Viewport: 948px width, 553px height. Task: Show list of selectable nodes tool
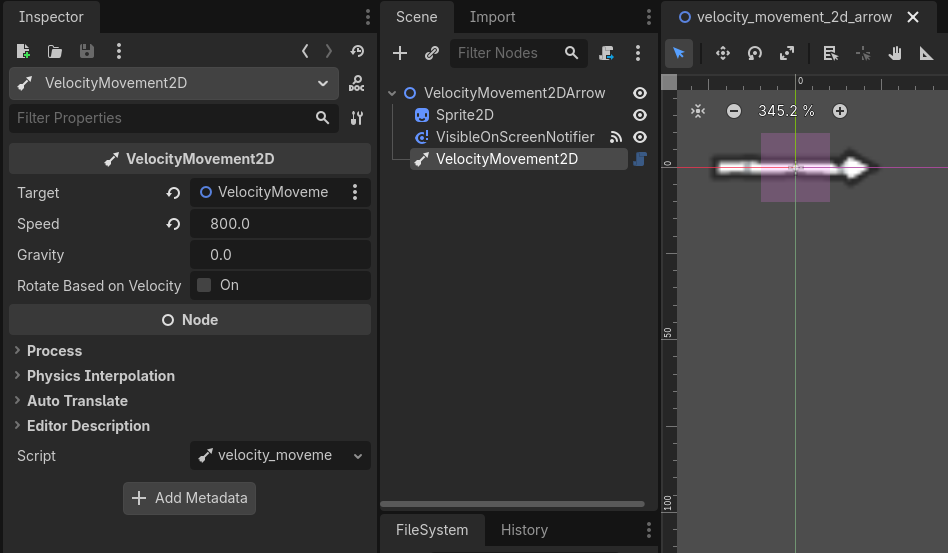pyautogui.click(x=831, y=53)
